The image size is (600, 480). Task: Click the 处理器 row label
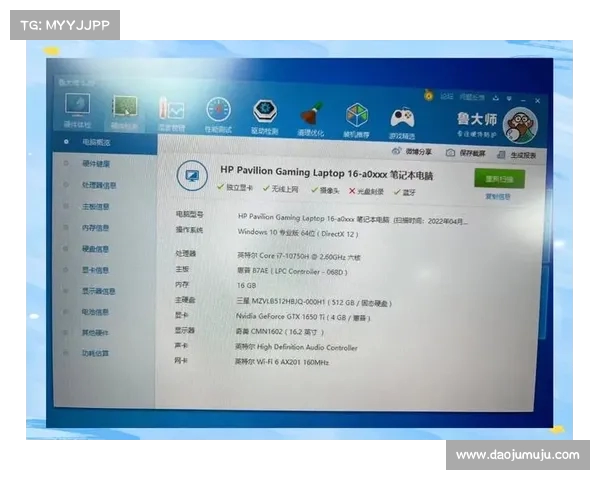pos(186,253)
